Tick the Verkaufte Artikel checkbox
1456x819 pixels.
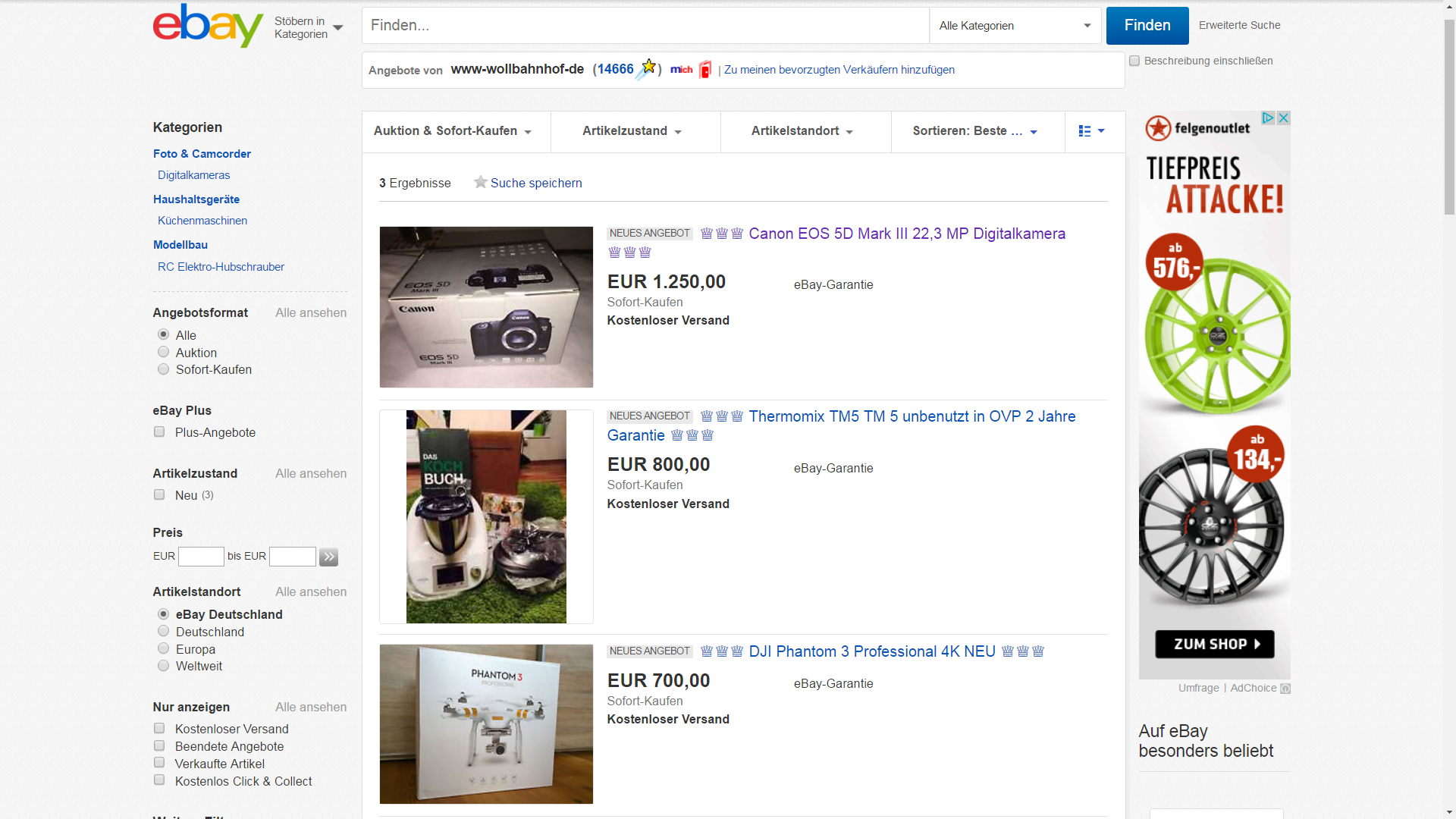pos(159,763)
